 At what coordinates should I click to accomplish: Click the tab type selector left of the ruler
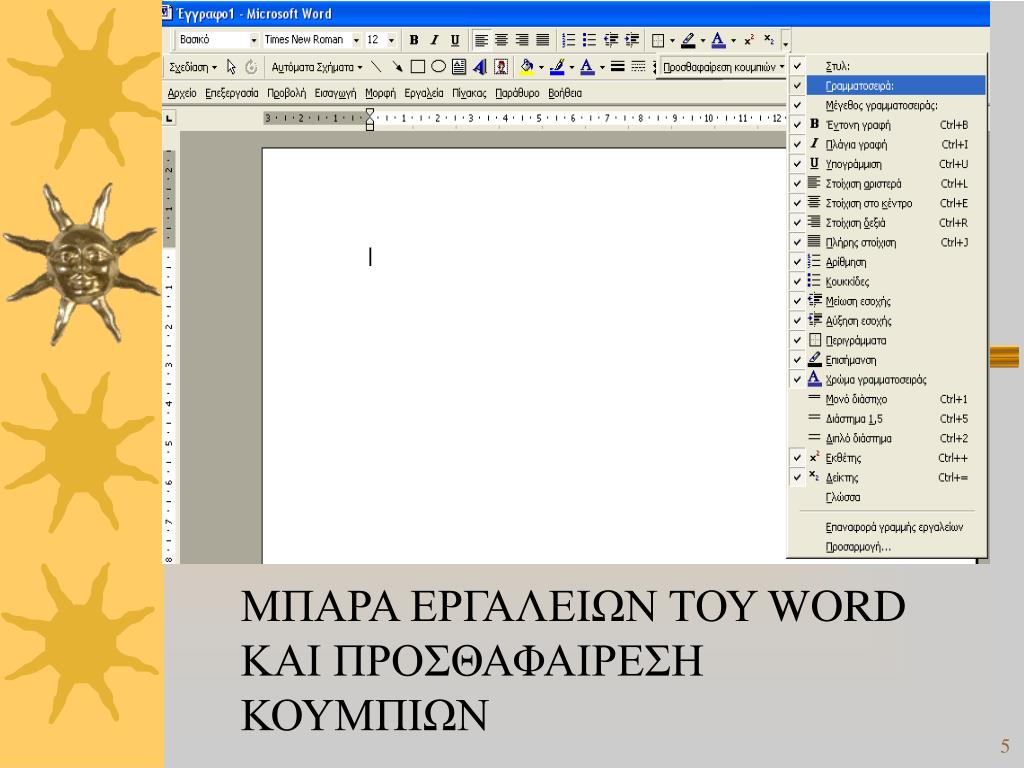[169, 118]
